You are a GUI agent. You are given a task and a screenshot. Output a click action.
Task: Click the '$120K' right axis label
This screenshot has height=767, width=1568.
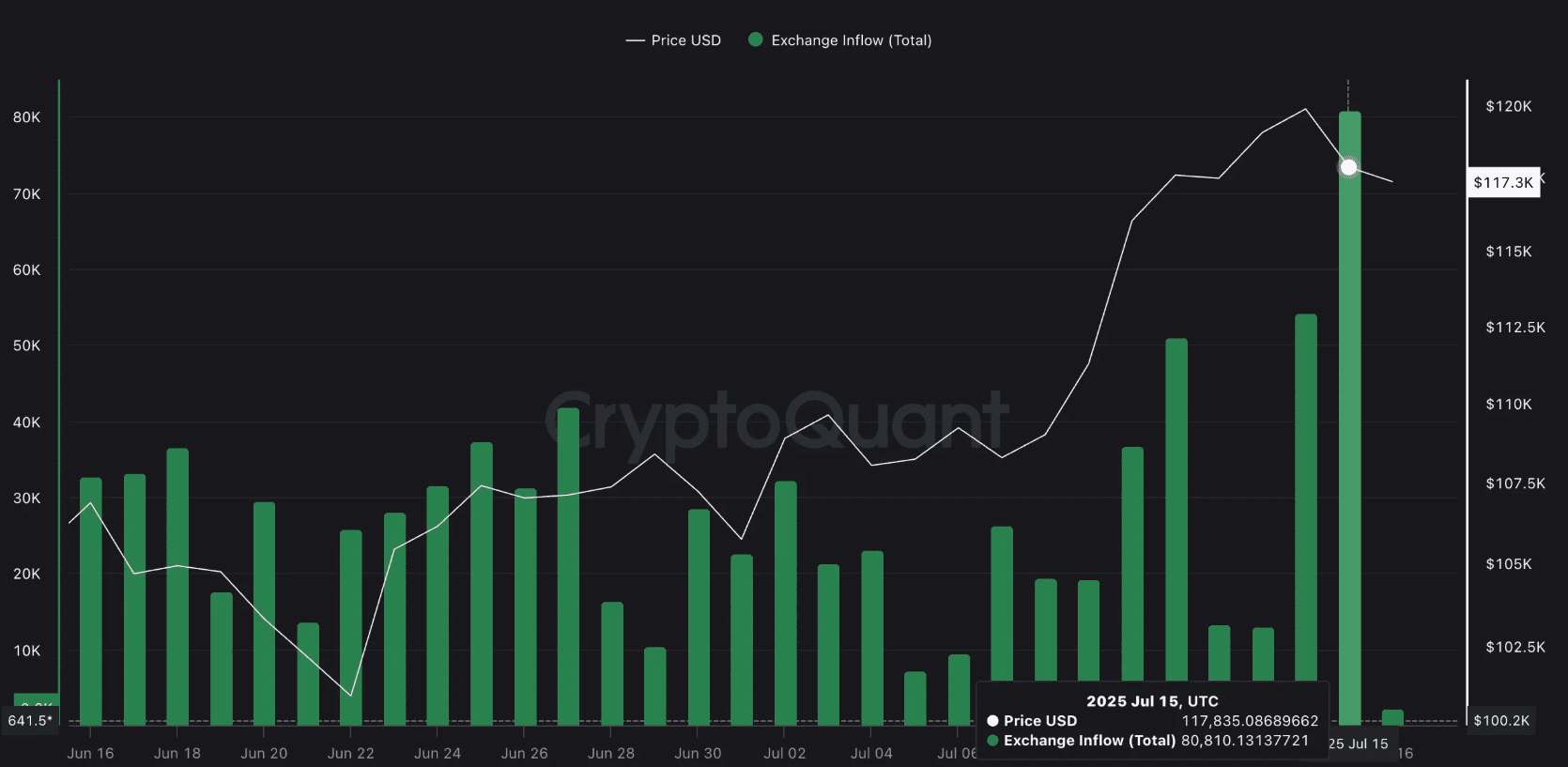point(1509,106)
